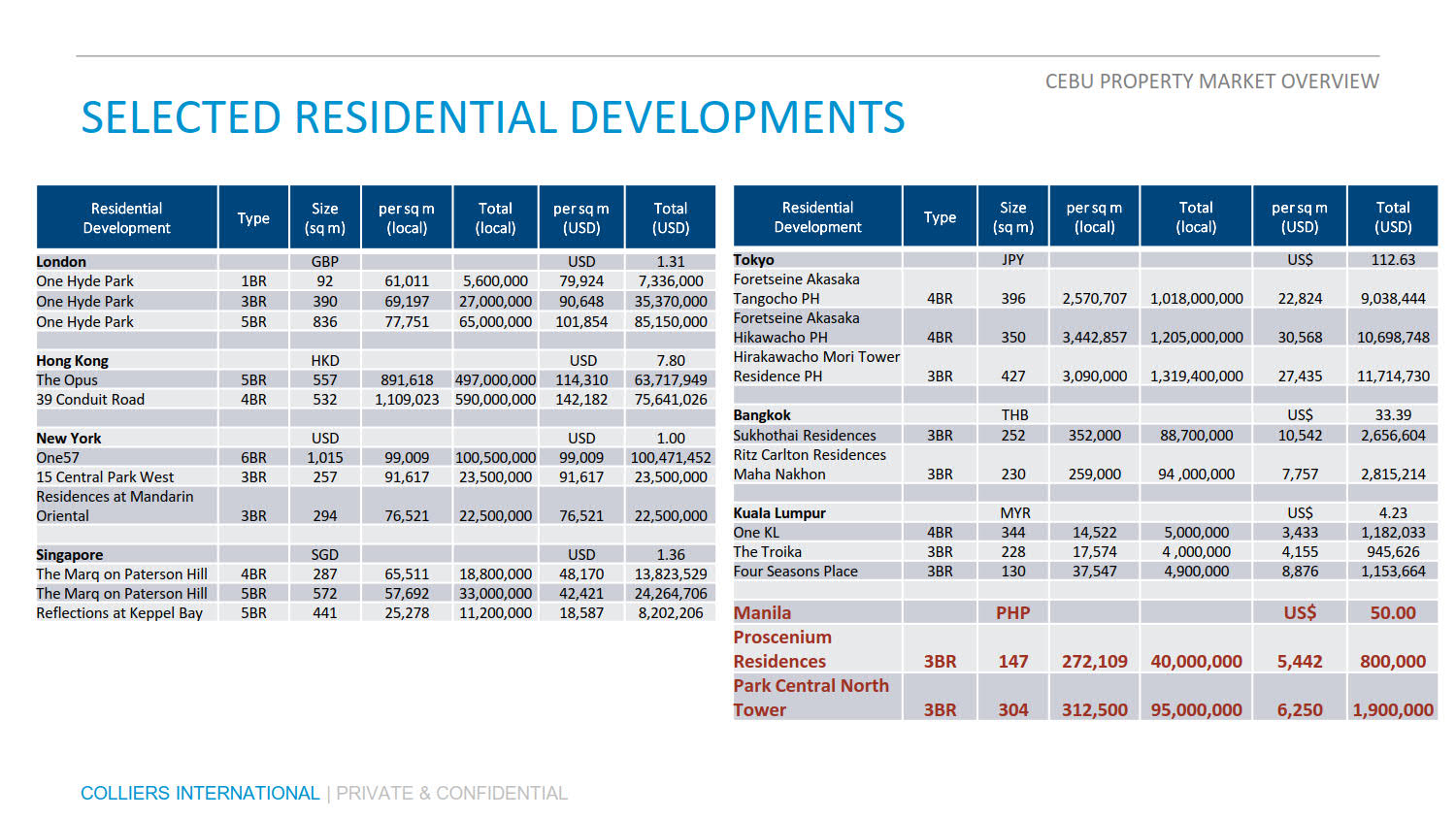Select the 'Sukhothai Residences' row name
1456x819 pixels.
804,436
